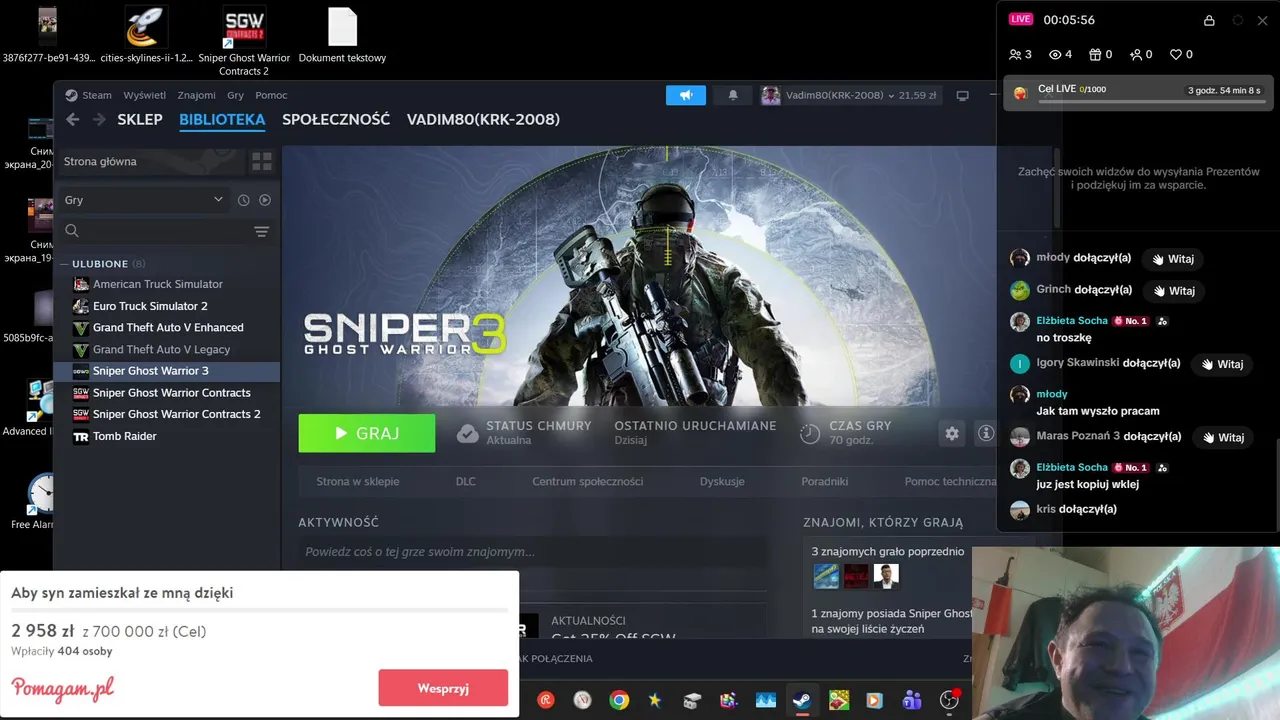Open VADIM80(KRK-2008) profile tab
This screenshot has width=1280, height=720.
(x=483, y=119)
